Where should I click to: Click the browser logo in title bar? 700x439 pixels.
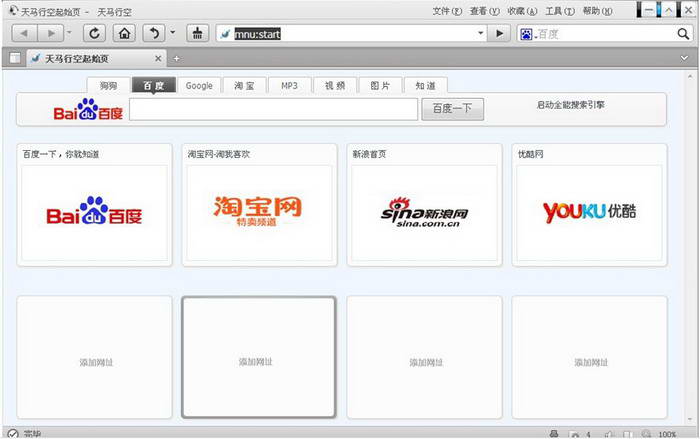click(x=14, y=10)
